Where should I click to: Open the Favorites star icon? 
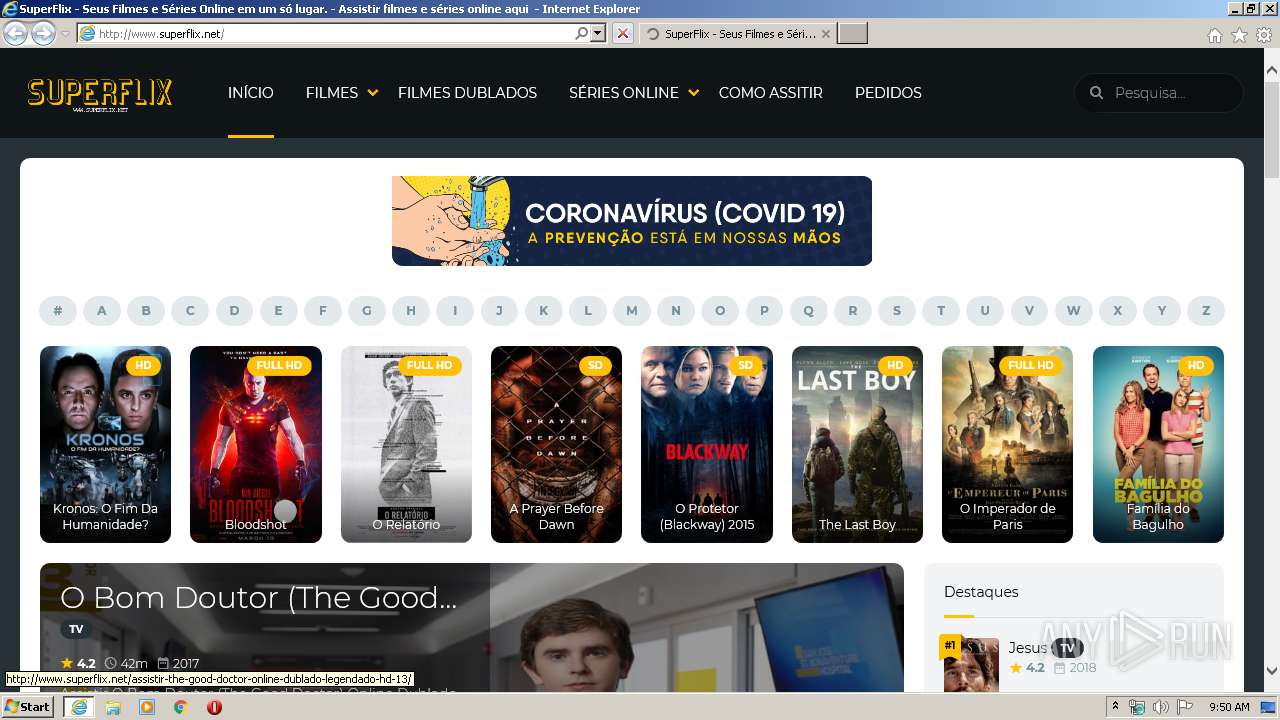1239,35
